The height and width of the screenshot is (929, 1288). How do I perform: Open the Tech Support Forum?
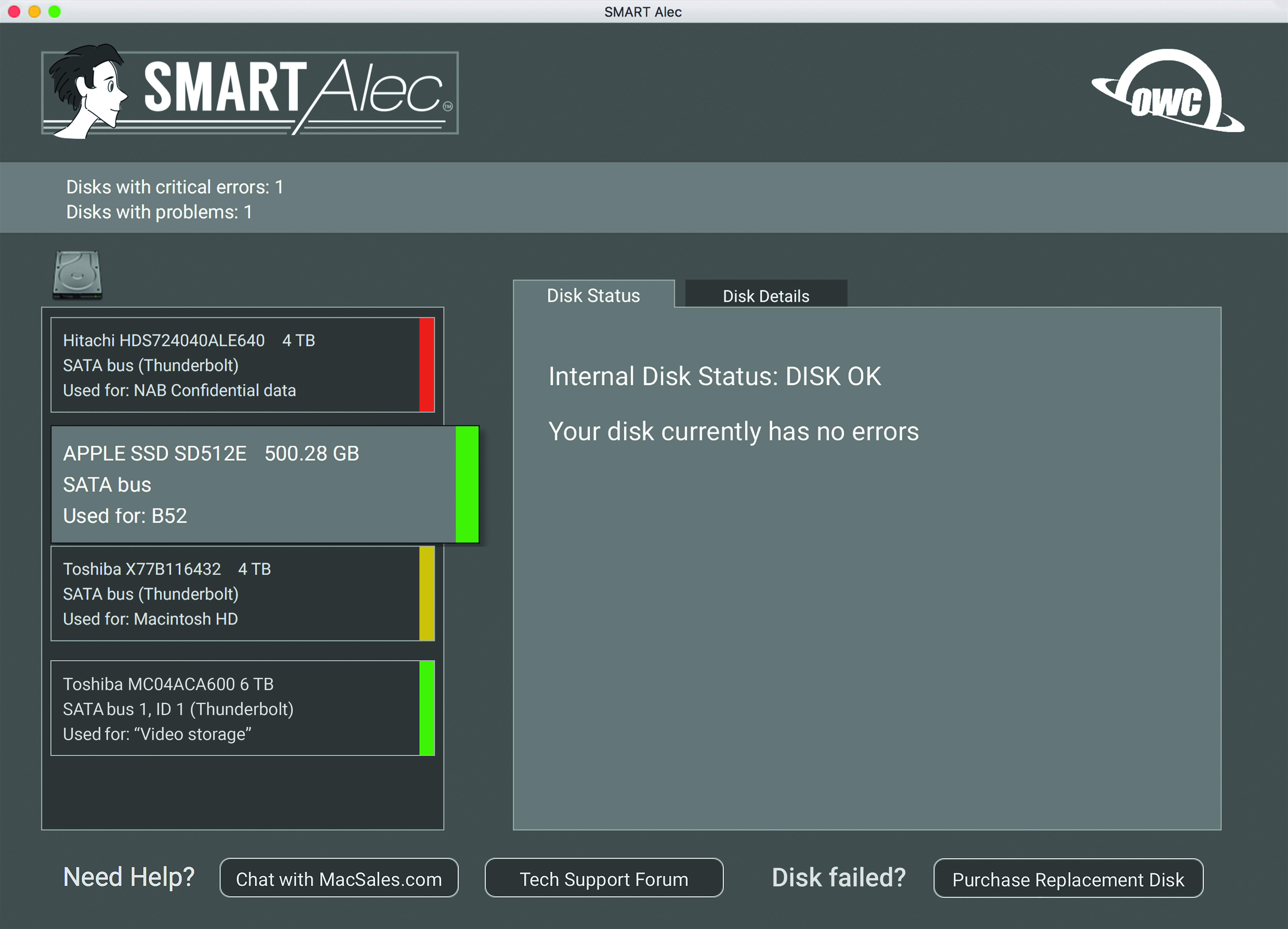(x=604, y=878)
